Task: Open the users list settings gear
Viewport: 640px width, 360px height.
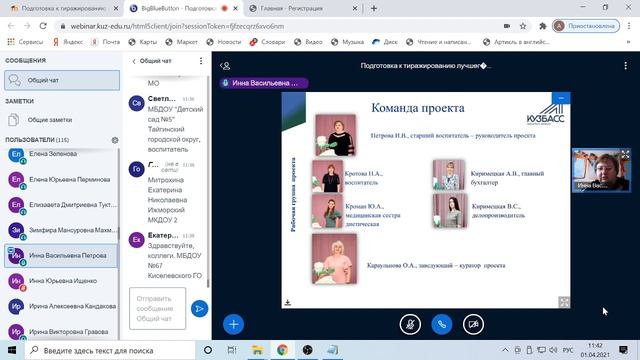Action: click(x=115, y=140)
